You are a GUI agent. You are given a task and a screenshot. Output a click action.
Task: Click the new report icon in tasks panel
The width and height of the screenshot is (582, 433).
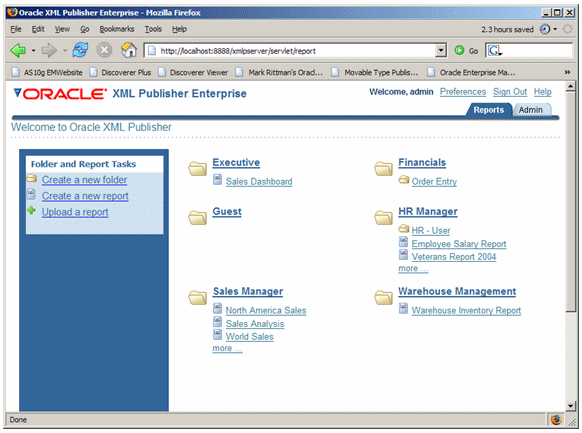coord(32,194)
